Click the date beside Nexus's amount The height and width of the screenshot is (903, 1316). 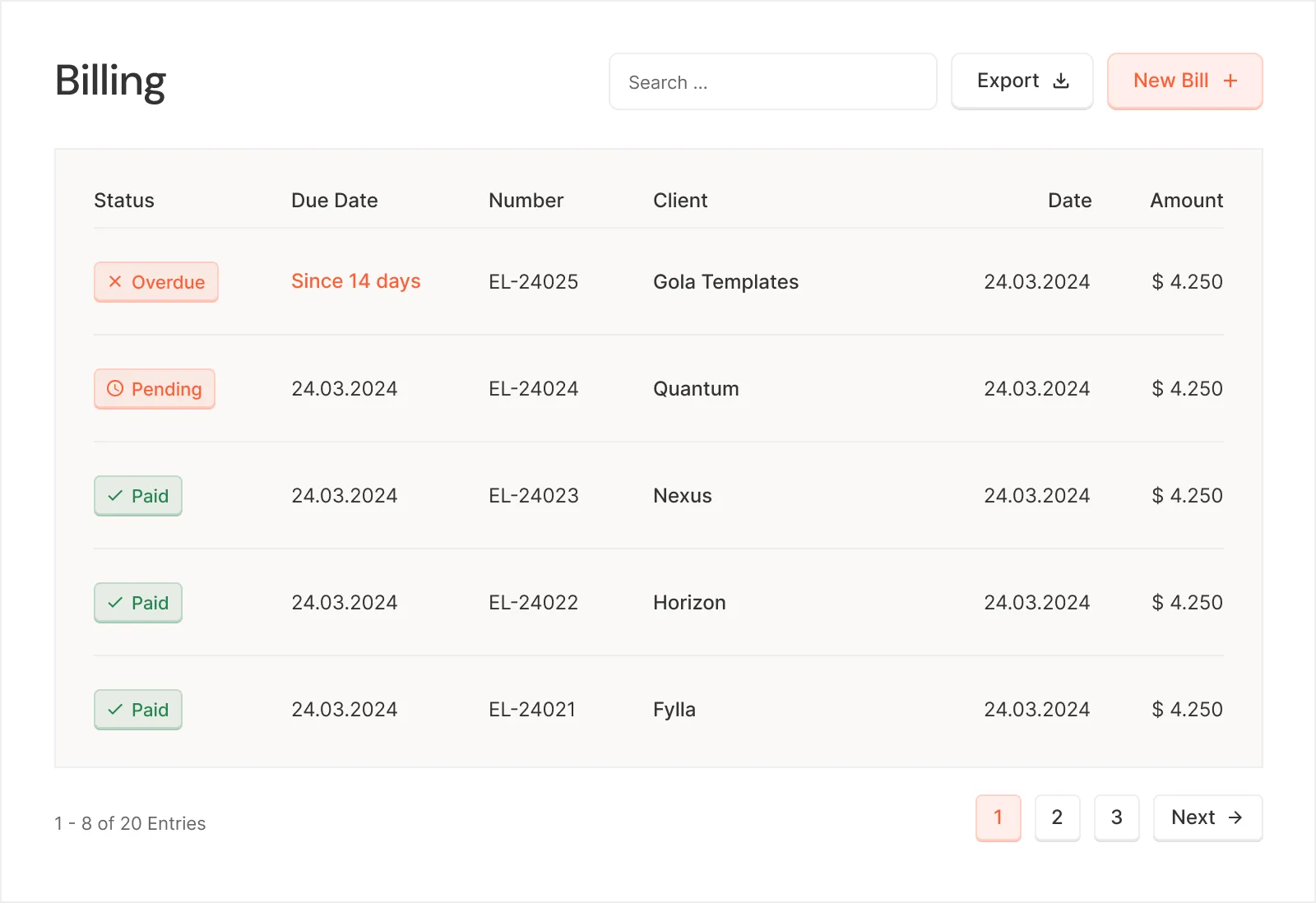(1037, 496)
